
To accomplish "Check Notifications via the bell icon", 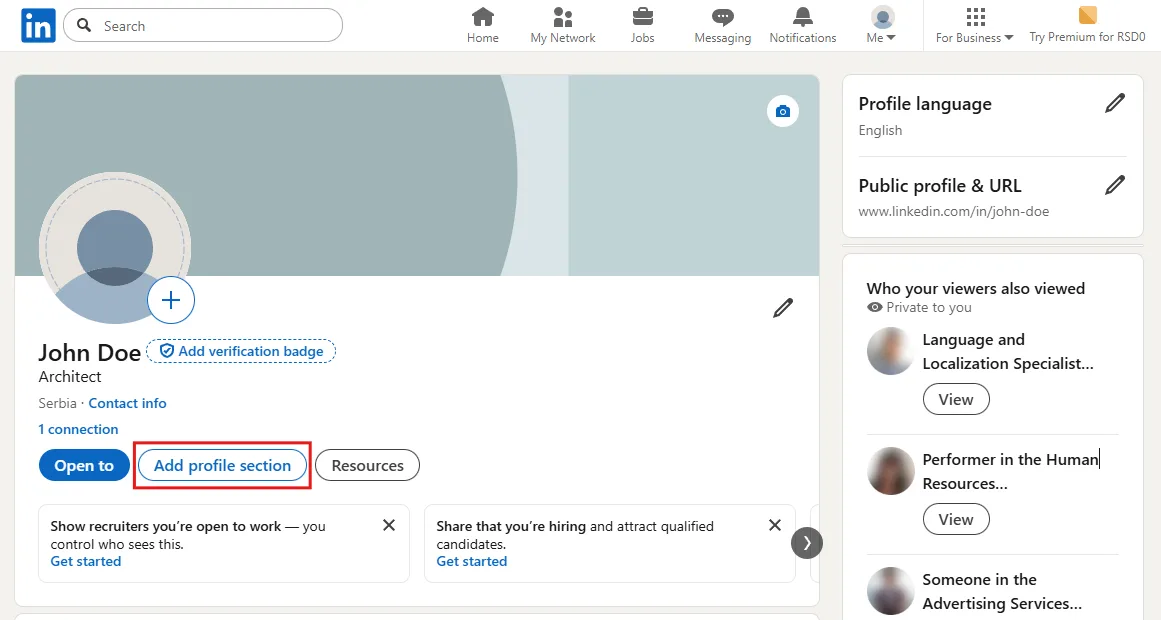I will click(802, 18).
